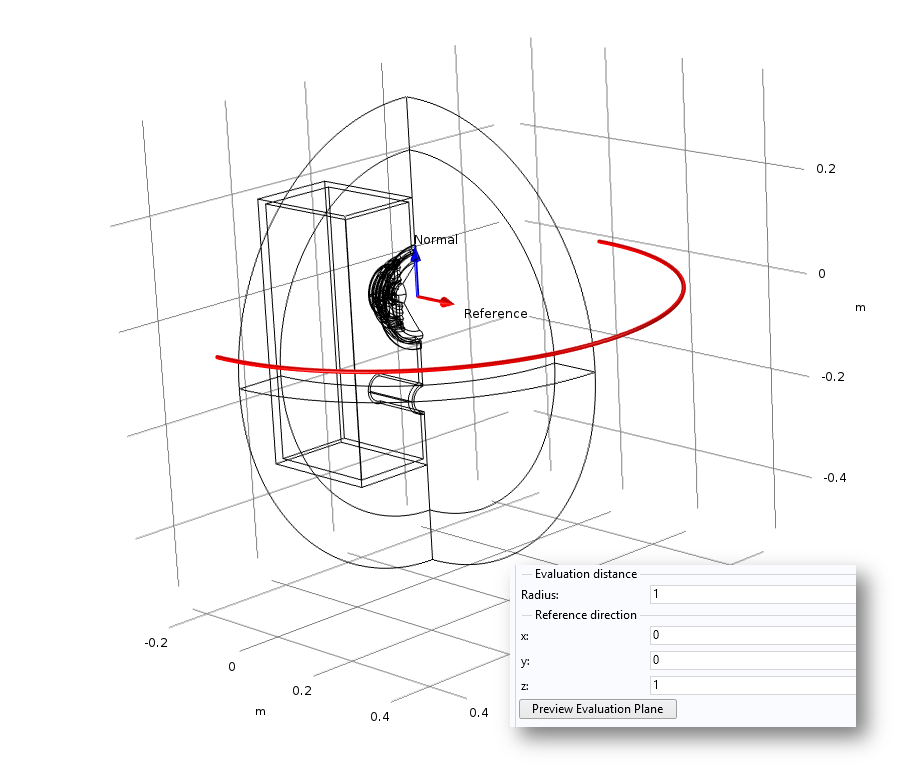Click the Radius label text
This screenshot has width=914, height=769.
click(x=539, y=595)
